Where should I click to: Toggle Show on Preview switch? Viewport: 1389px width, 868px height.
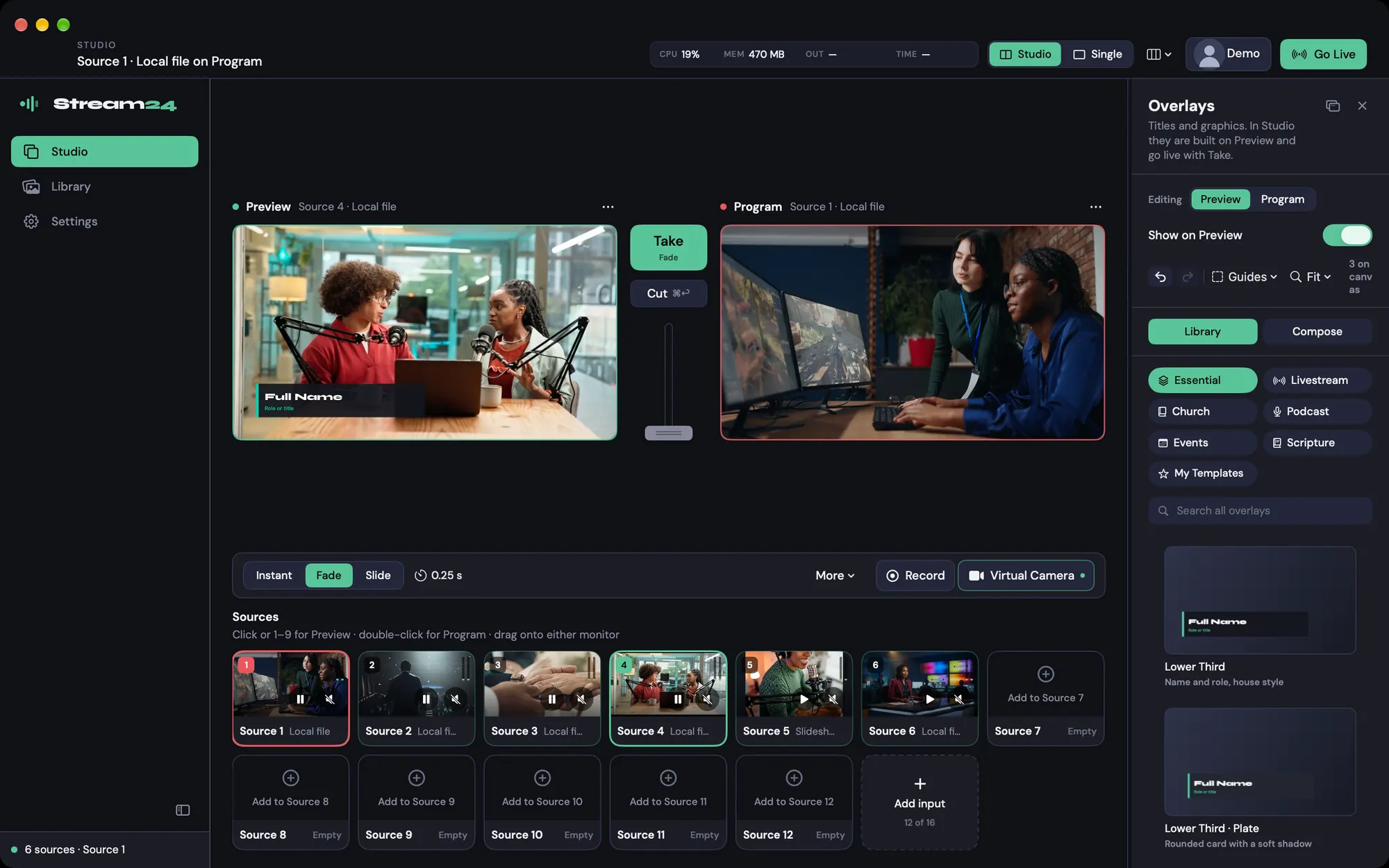coord(1347,235)
